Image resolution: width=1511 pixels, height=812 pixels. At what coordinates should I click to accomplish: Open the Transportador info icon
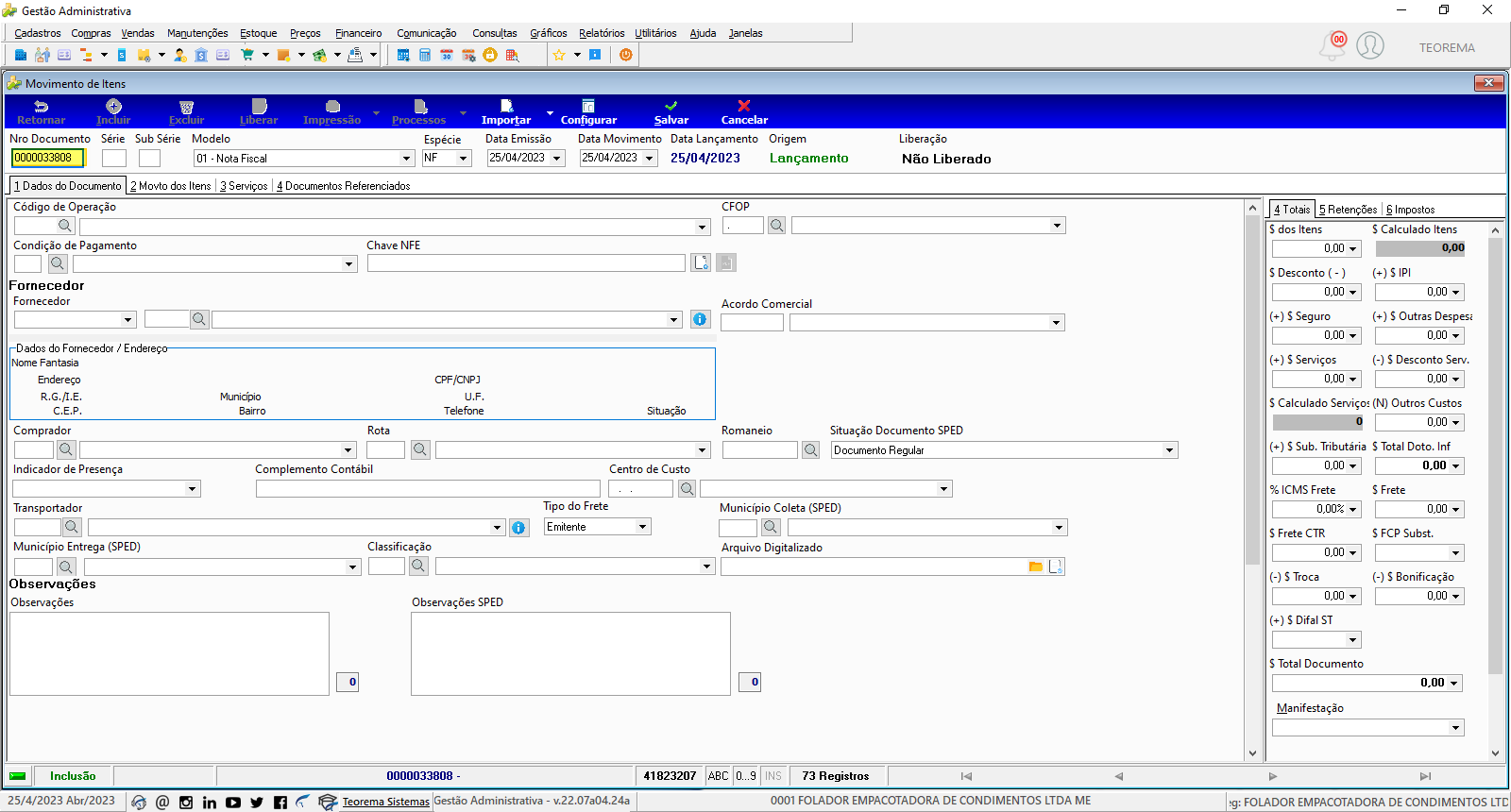(x=519, y=528)
